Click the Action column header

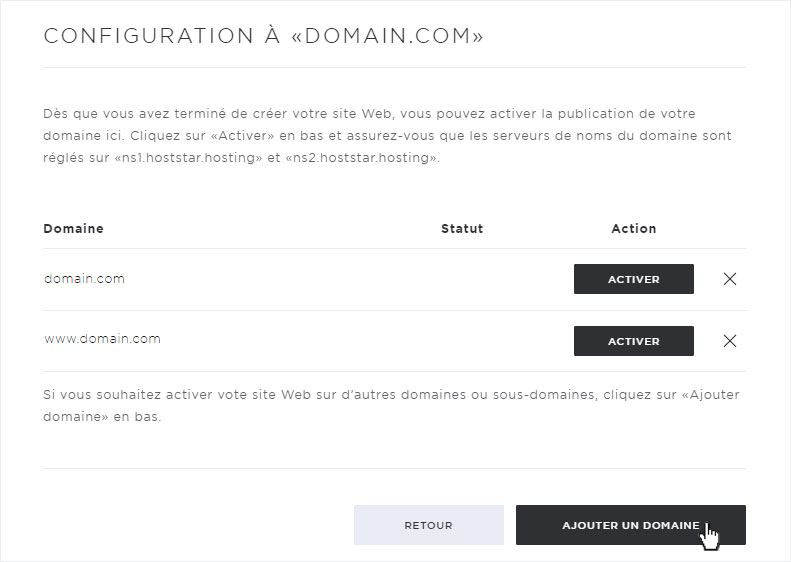[634, 229]
